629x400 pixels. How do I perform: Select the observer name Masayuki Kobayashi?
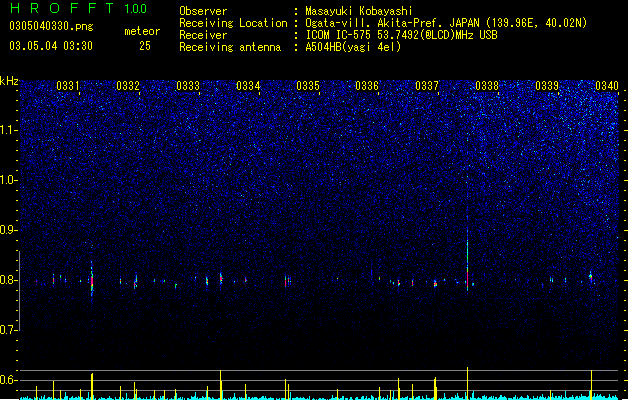pos(359,11)
